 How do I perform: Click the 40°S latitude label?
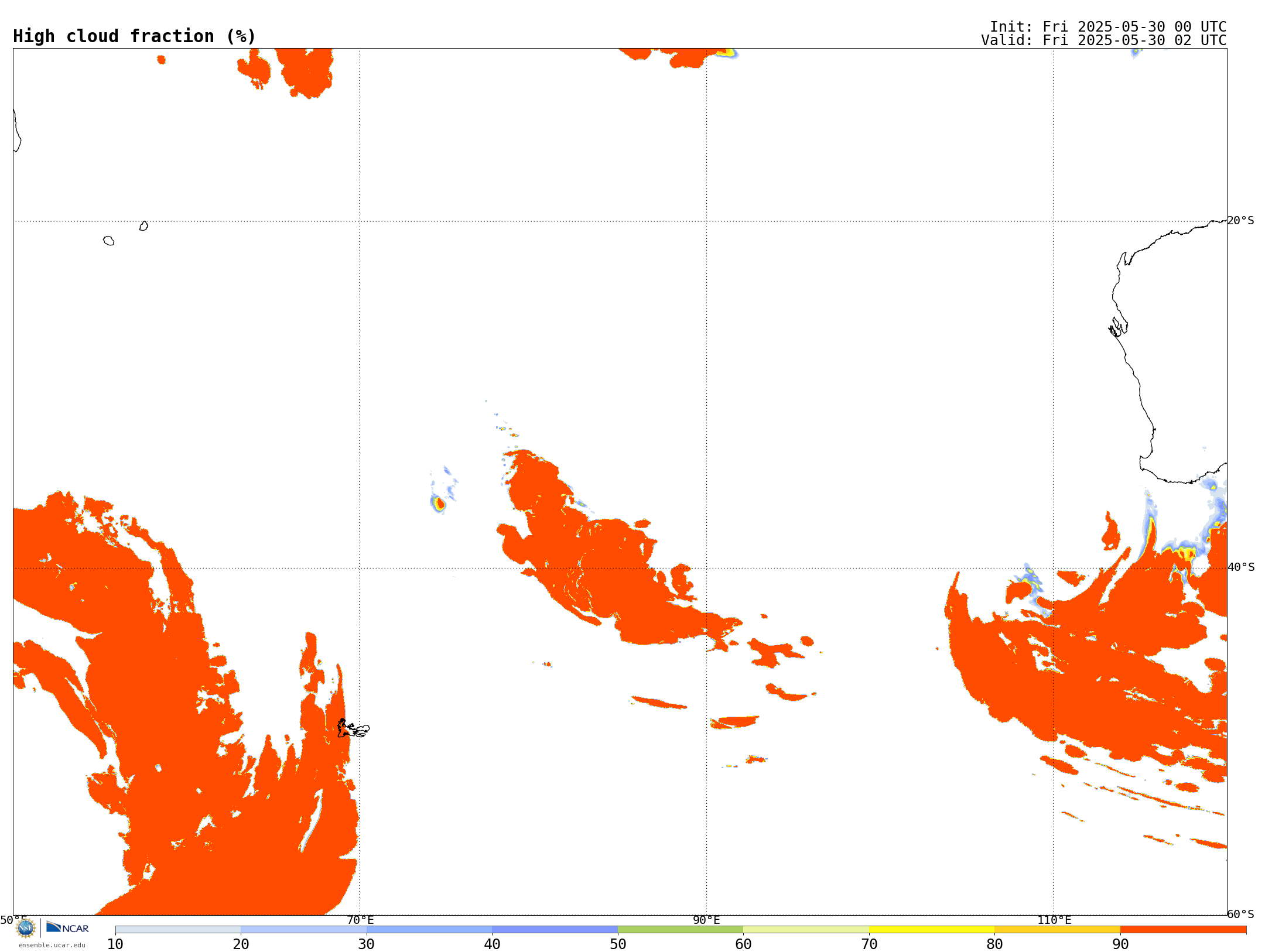[x=1241, y=567]
